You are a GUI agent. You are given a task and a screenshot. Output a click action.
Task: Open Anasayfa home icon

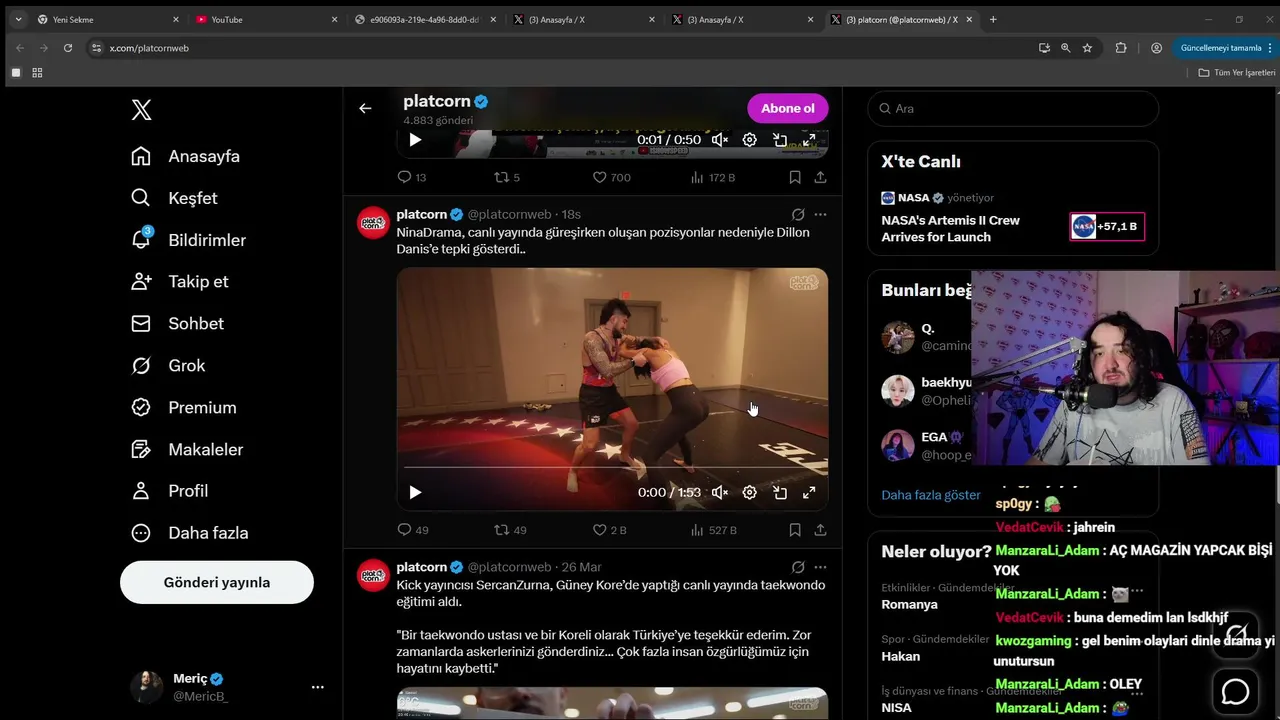pos(141,156)
